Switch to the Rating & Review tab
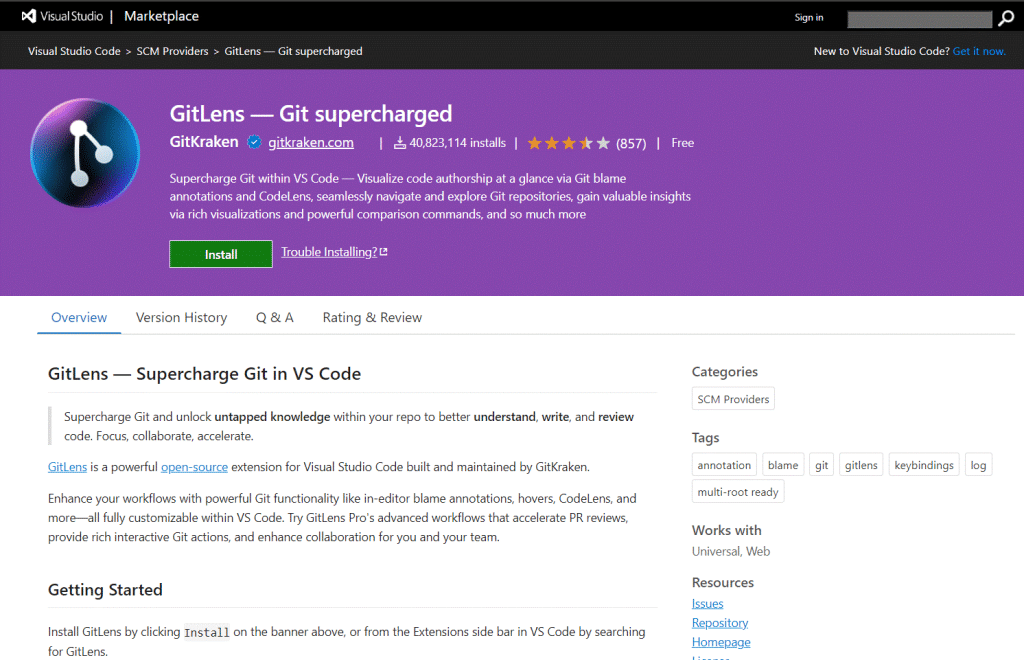 (x=372, y=317)
